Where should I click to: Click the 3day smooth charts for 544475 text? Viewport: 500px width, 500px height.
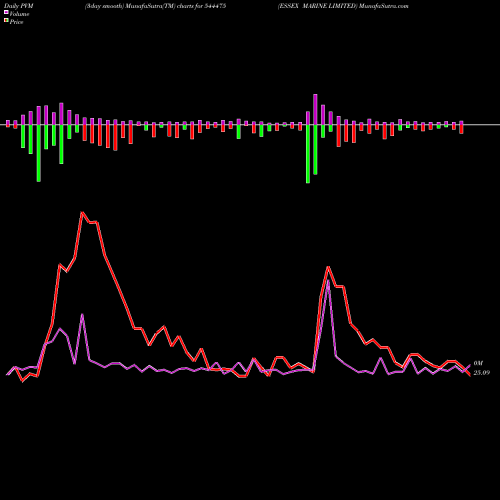tap(155, 6)
